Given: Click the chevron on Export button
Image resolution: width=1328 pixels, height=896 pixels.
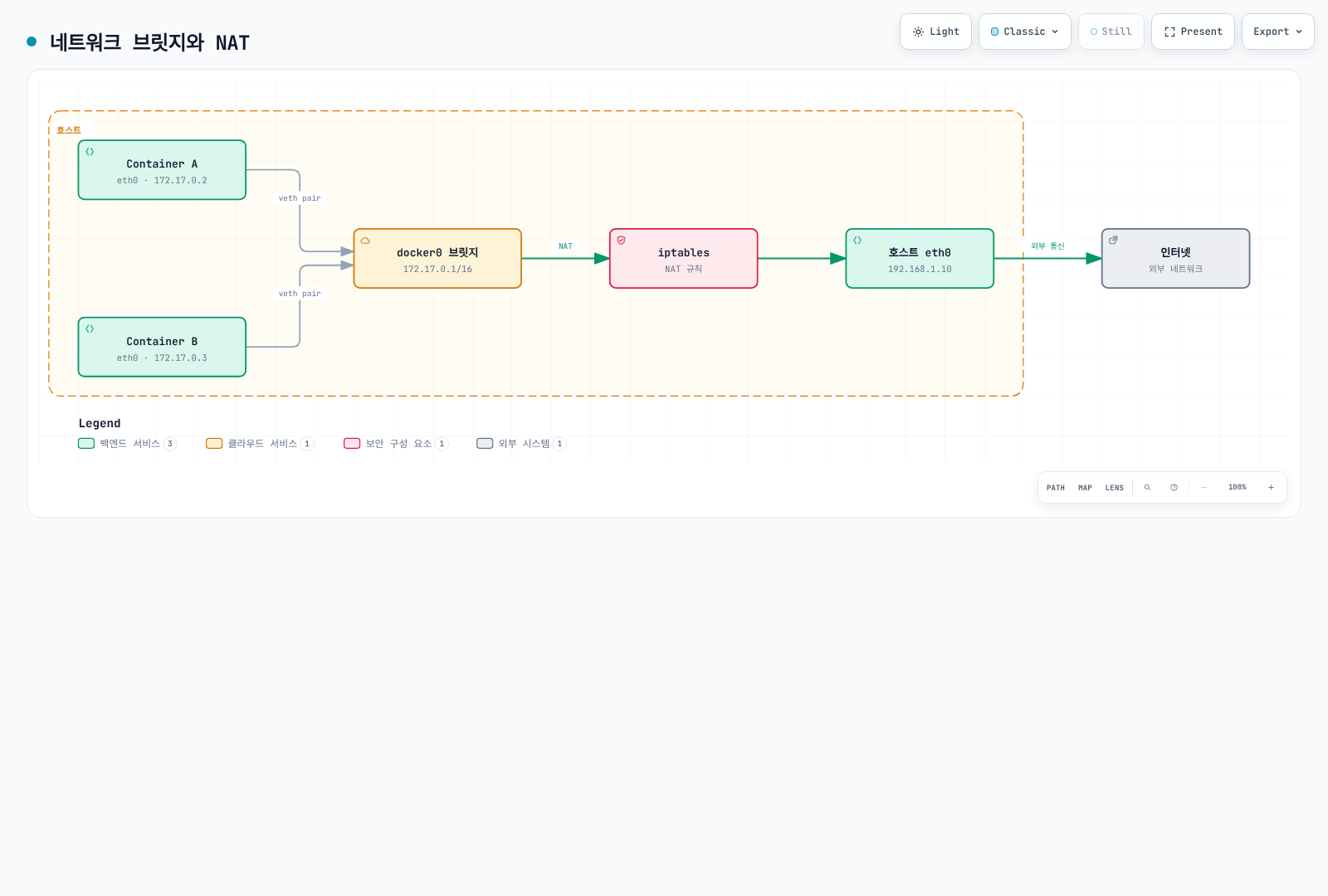Looking at the screenshot, I should pyautogui.click(x=1299, y=32).
